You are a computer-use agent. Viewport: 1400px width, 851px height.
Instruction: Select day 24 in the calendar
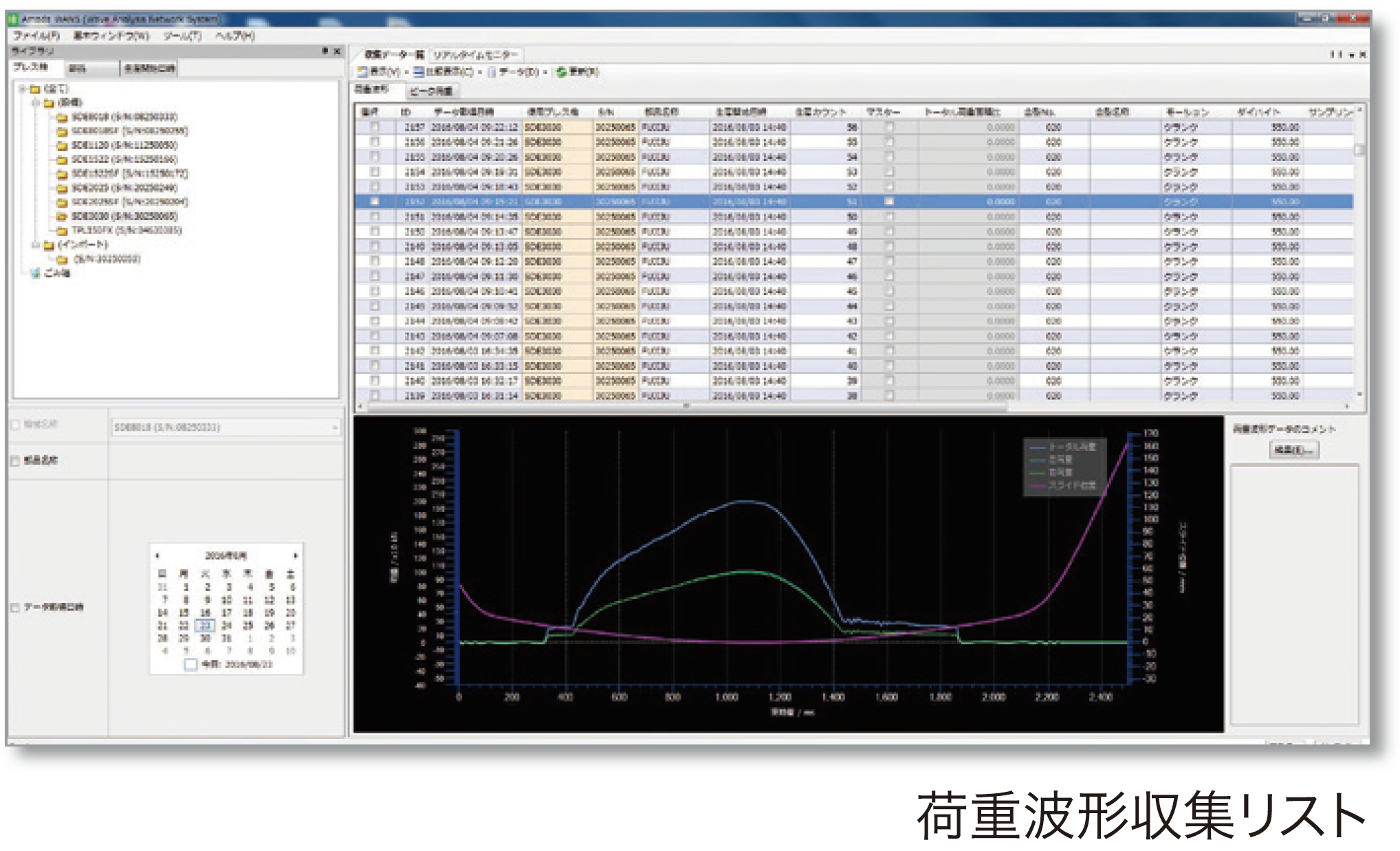click(x=226, y=626)
